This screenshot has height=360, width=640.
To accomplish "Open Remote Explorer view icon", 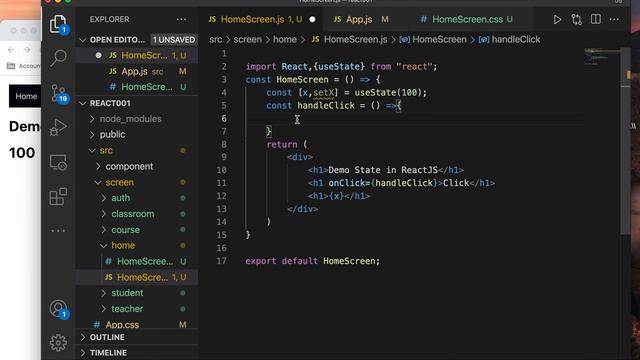I will pos(58,162).
